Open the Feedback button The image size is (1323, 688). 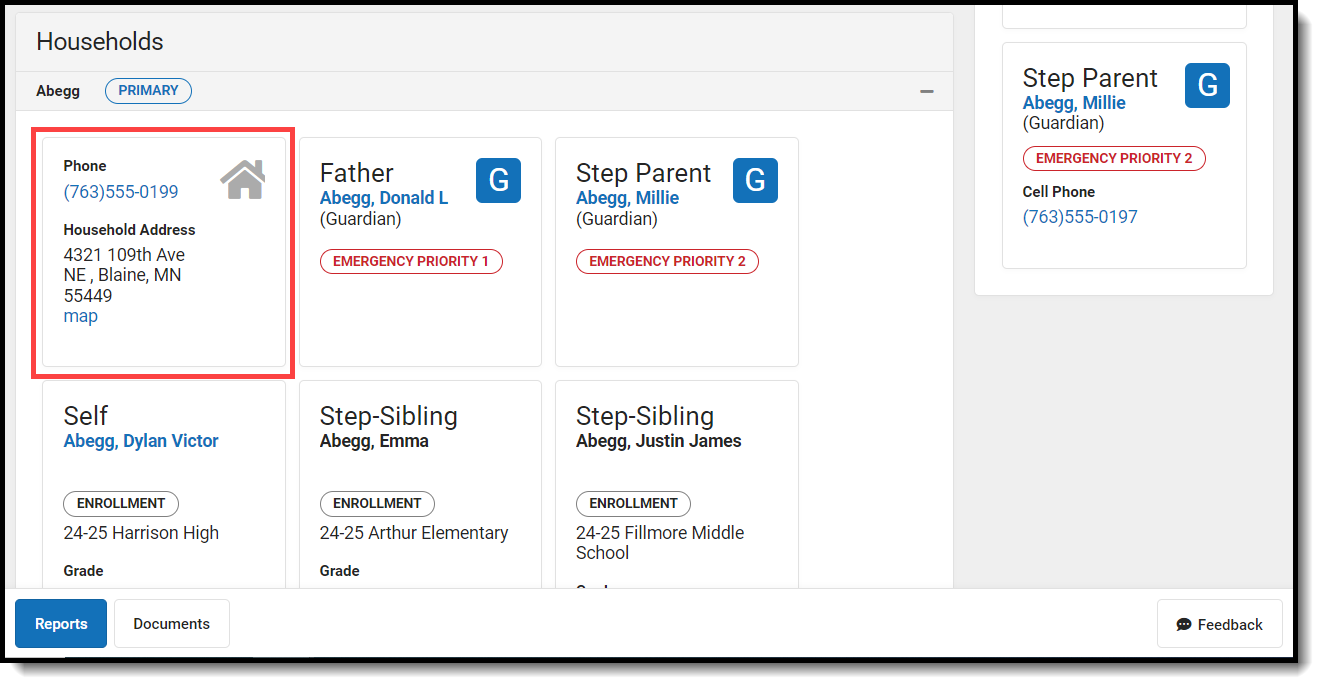pyautogui.click(x=1220, y=625)
